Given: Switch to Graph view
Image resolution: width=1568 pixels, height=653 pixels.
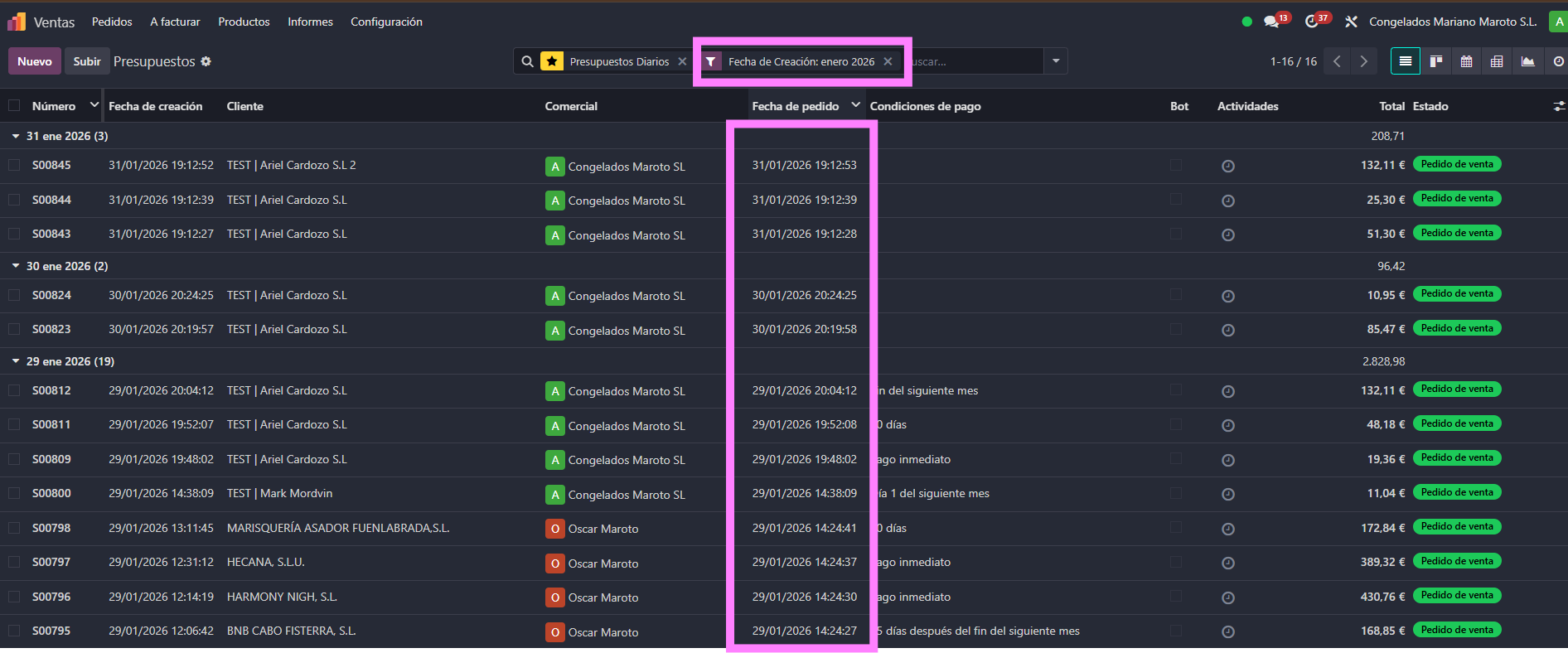Looking at the screenshot, I should point(1527,61).
